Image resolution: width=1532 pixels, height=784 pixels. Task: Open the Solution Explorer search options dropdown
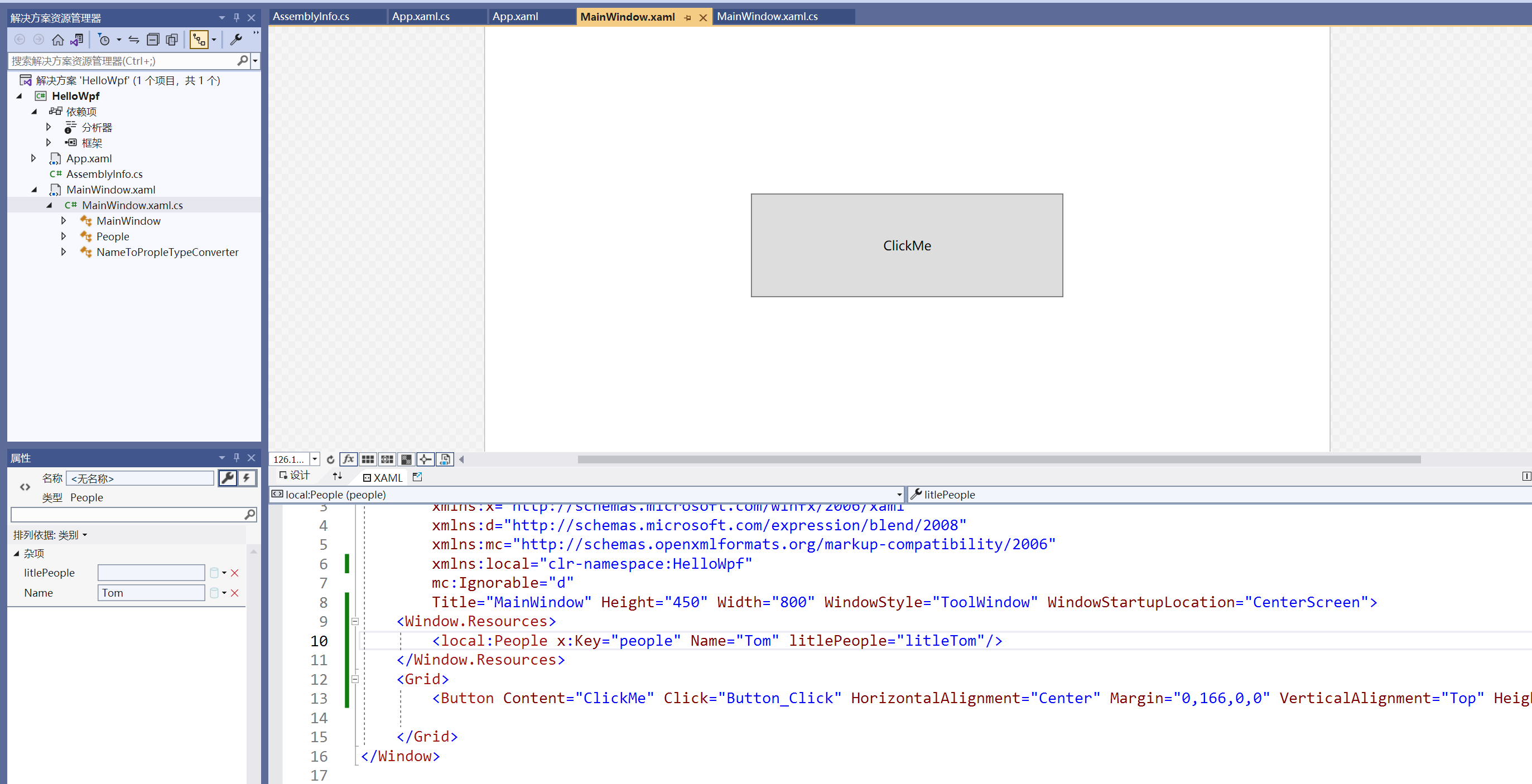tap(255, 61)
